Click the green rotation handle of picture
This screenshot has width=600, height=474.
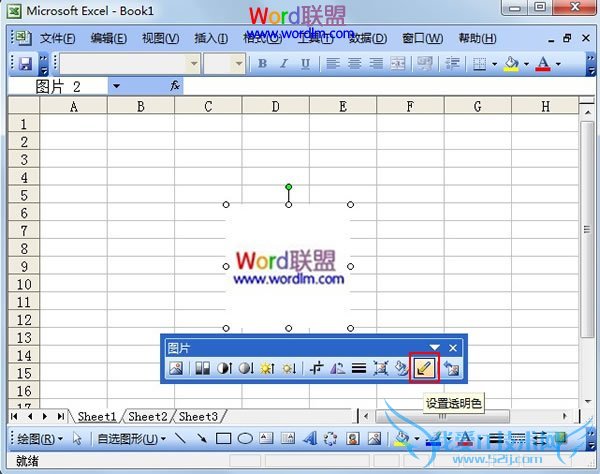(289, 187)
